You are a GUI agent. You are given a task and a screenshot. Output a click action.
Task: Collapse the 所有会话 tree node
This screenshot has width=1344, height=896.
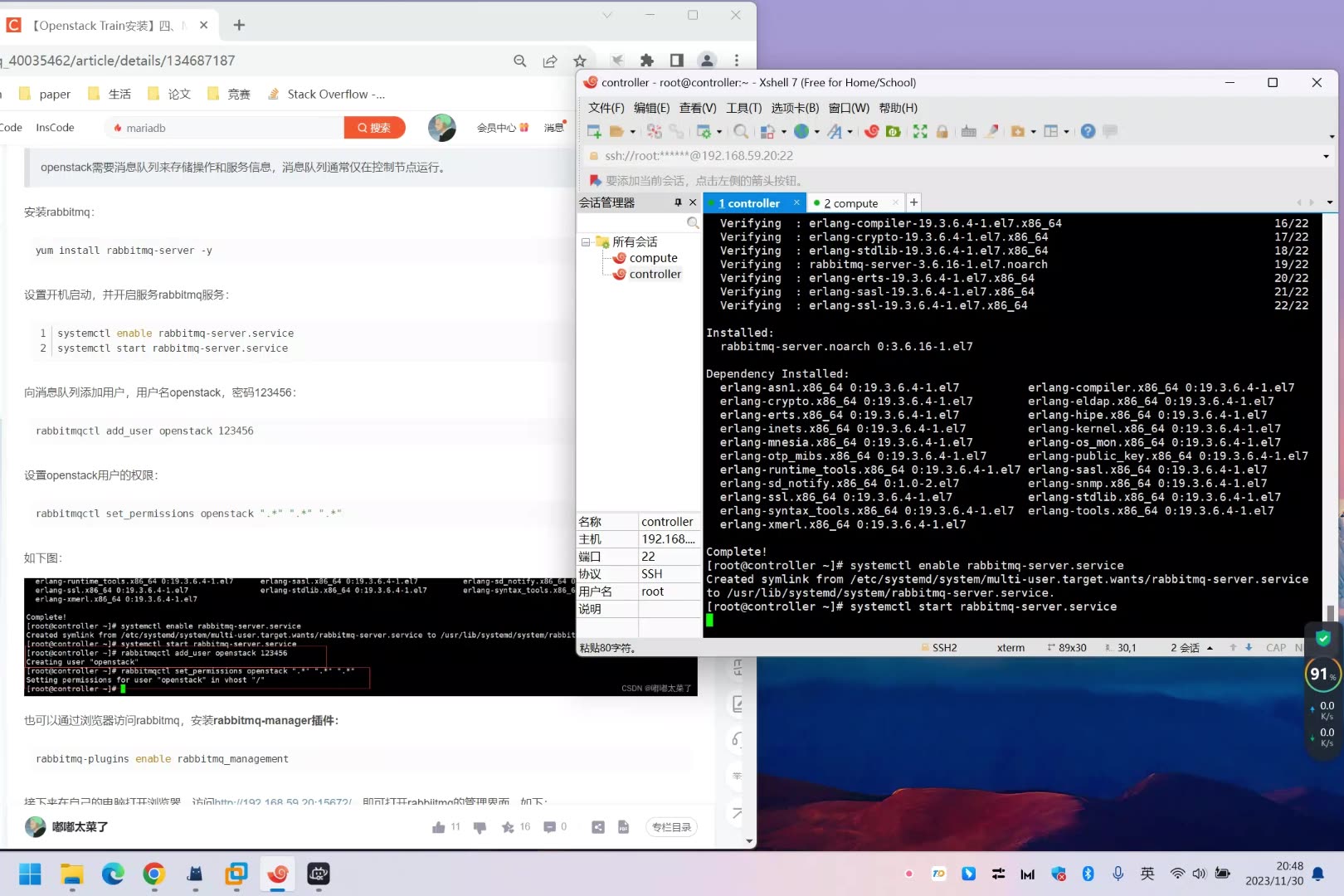(x=586, y=242)
